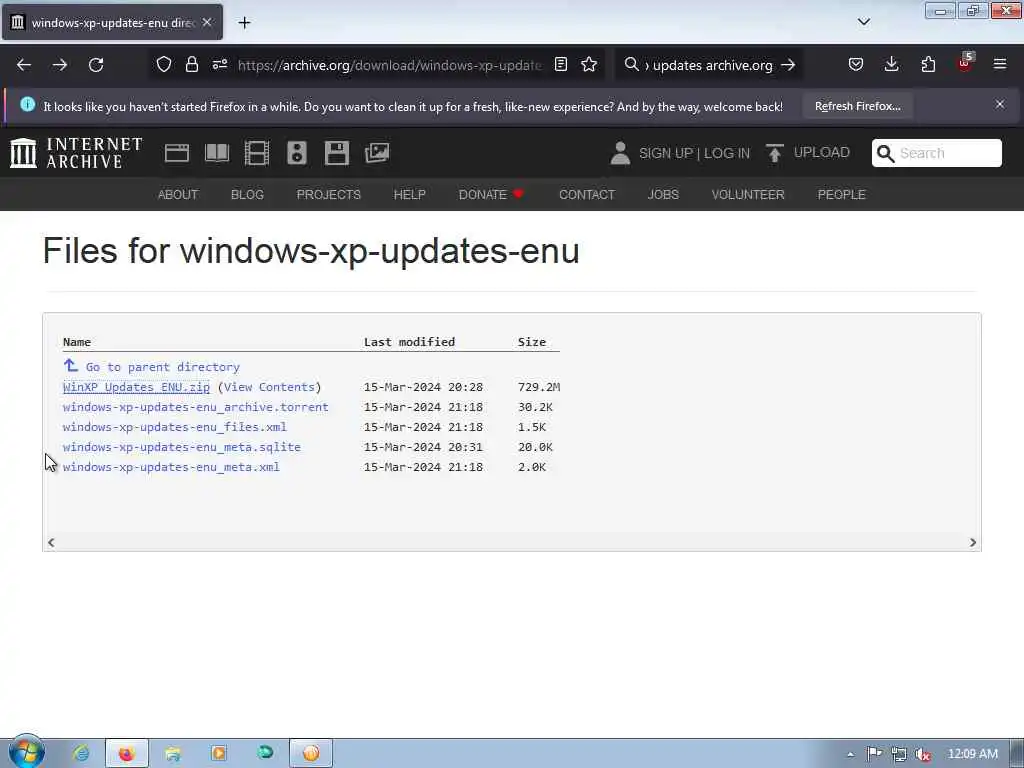Open LOG IN link
This screenshot has height=768, width=1024.
pyautogui.click(x=727, y=153)
